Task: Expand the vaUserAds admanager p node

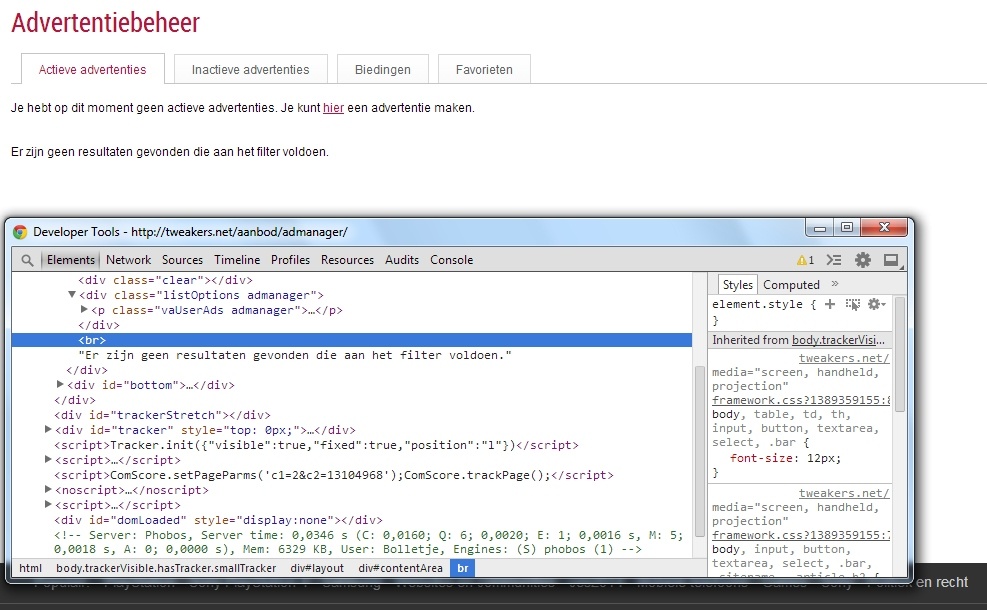Action: tap(84, 310)
